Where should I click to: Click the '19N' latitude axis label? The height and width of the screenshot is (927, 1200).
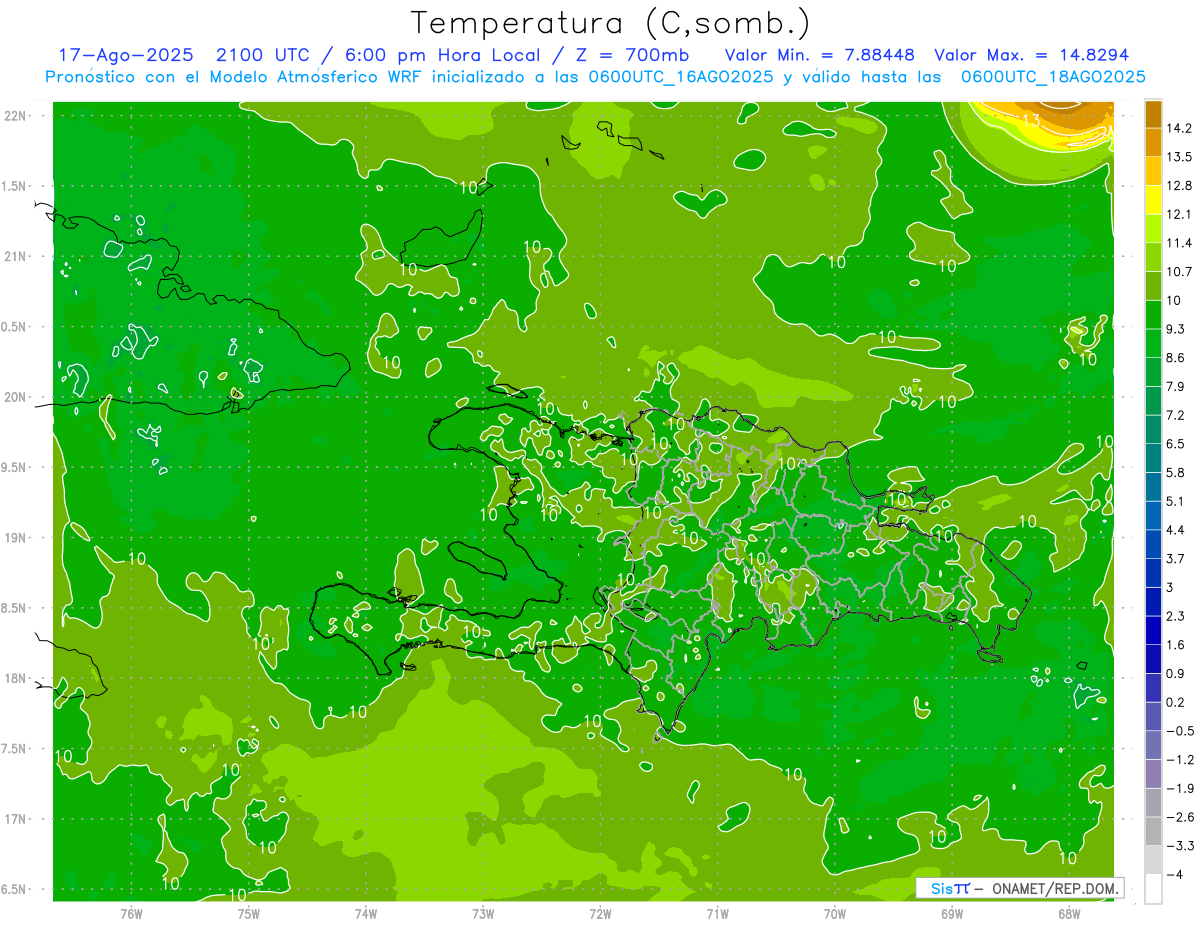pyautogui.click(x=15, y=538)
